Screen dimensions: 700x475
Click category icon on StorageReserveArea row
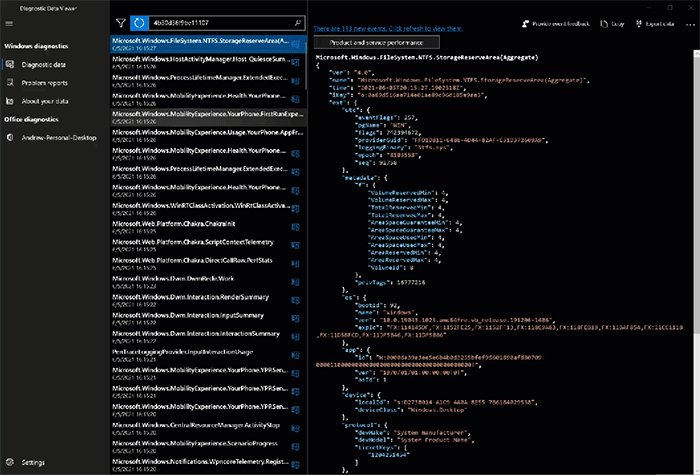coord(295,44)
